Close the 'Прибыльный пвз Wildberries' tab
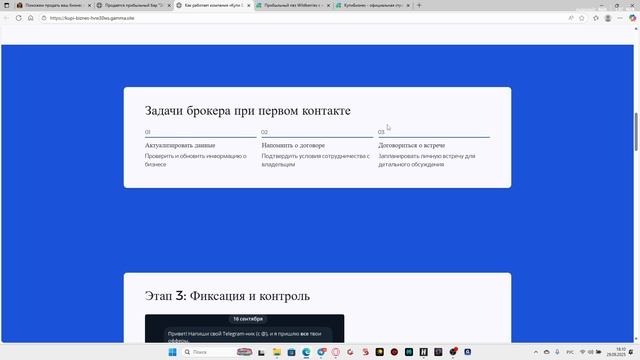The height and width of the screenshot is (360, 640). (x=328, y=5)
